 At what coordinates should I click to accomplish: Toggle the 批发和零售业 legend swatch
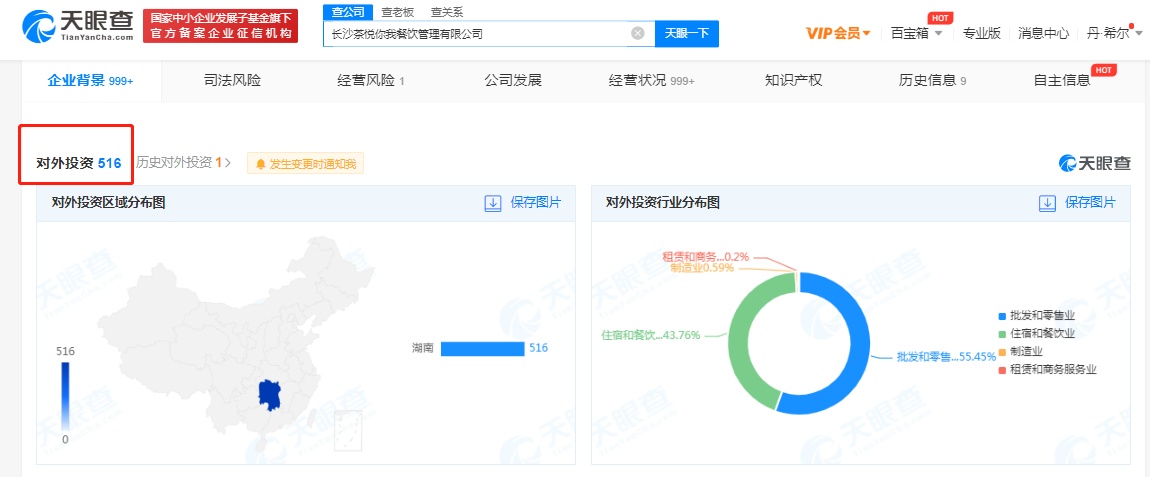click(x=1002, y=316)
